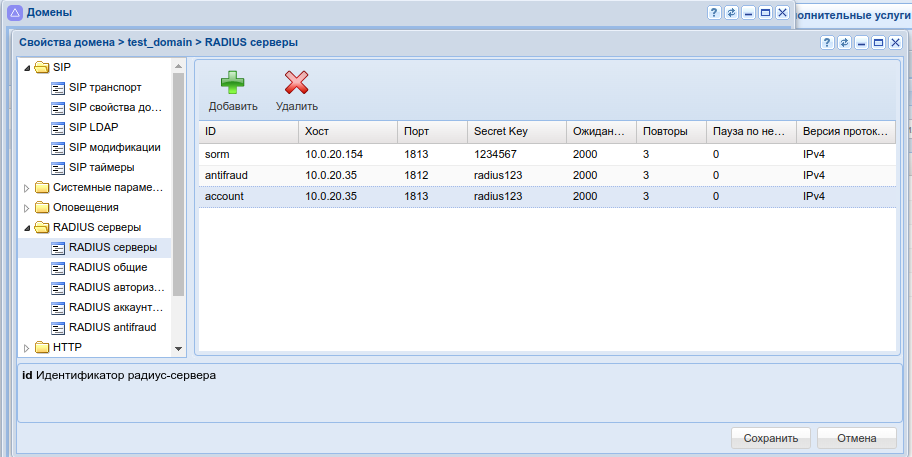Click the Сохранить button
912x457 pixels.
click(771, 438)
